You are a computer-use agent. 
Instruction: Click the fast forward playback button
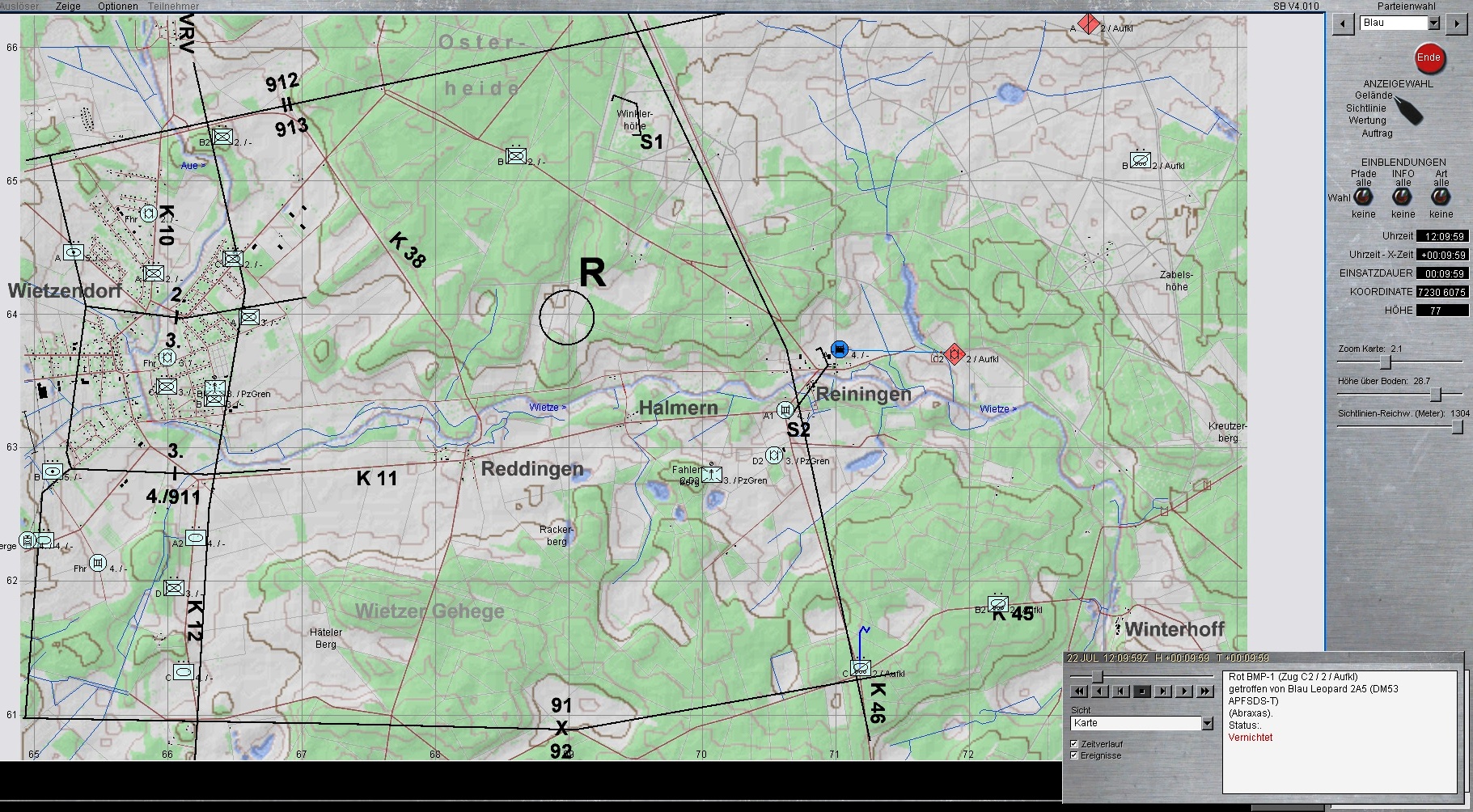1205,691
